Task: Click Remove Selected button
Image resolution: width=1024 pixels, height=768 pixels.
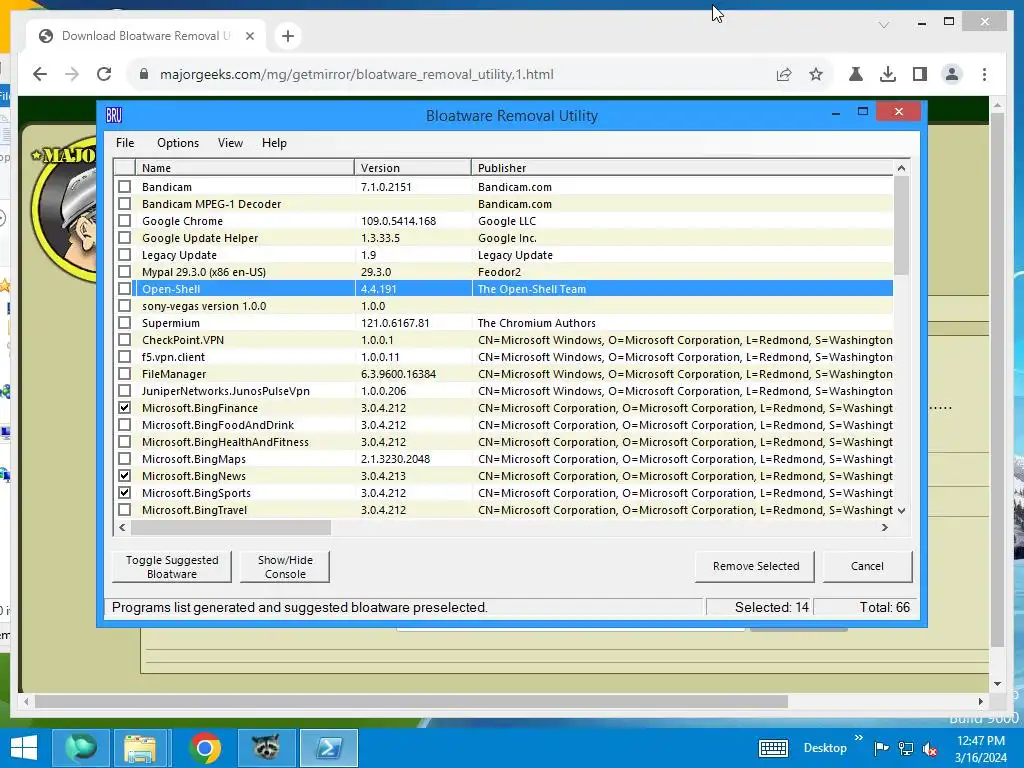Action: coord(756,566)
